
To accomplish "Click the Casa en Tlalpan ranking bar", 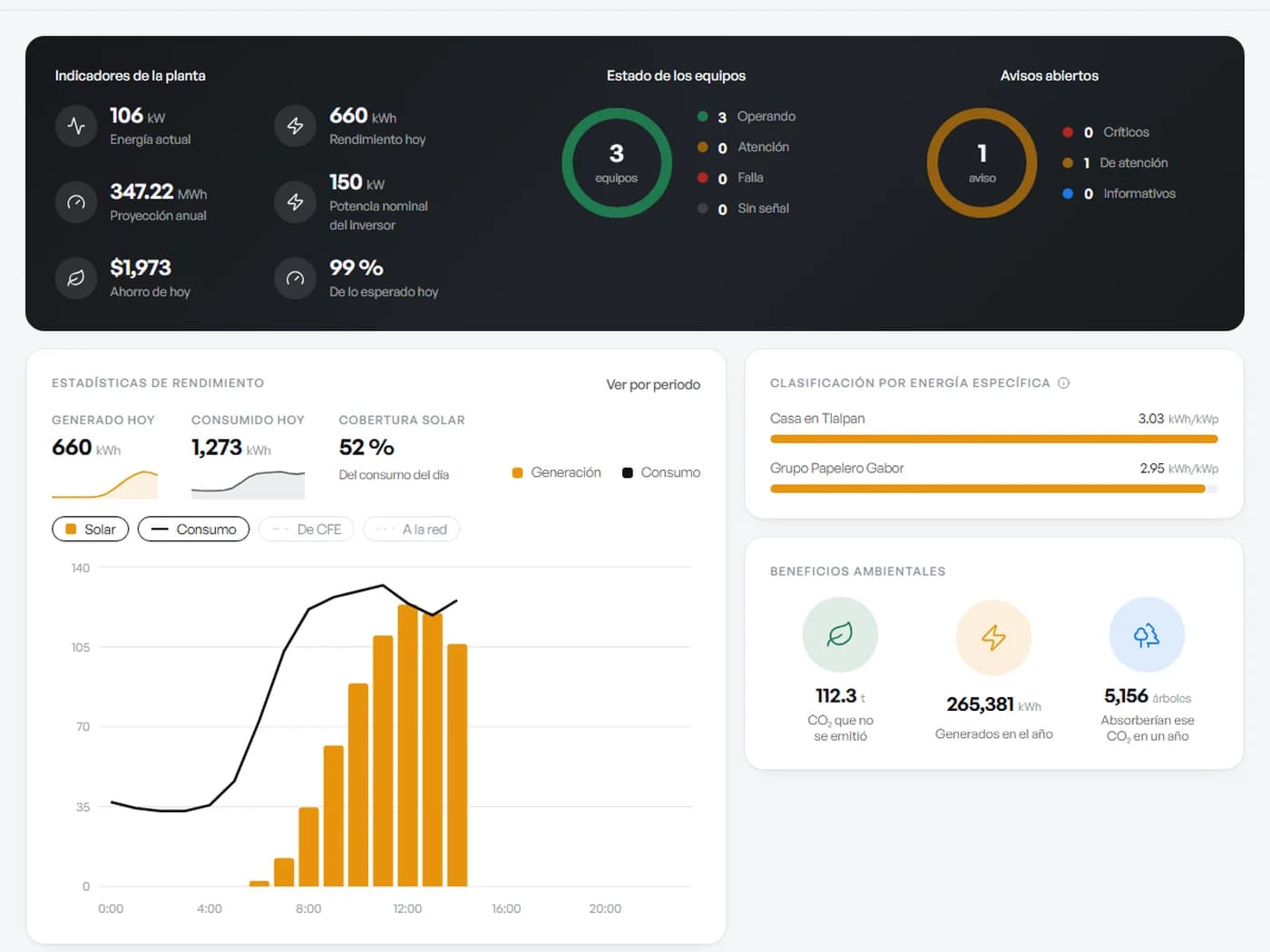I will tap(993, 439).
